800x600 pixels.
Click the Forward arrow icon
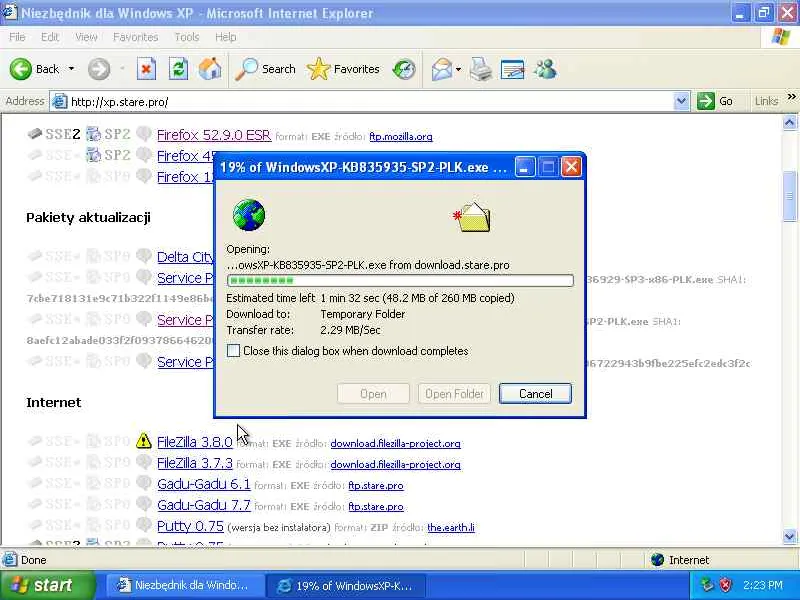[x=98, y=69]
